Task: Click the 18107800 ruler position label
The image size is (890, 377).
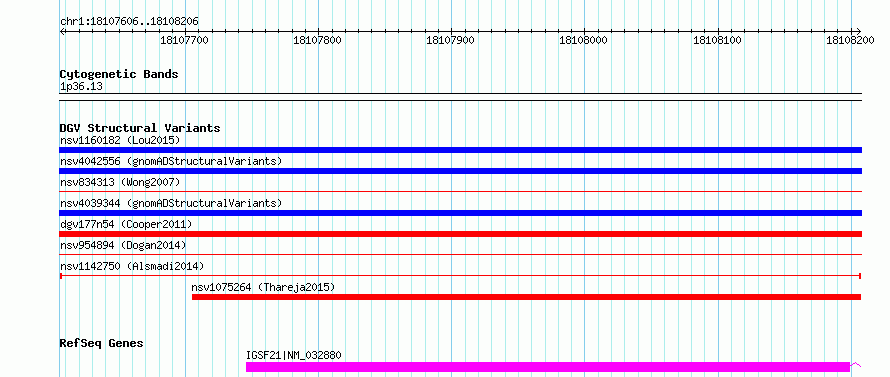Action: coord(318,40)
